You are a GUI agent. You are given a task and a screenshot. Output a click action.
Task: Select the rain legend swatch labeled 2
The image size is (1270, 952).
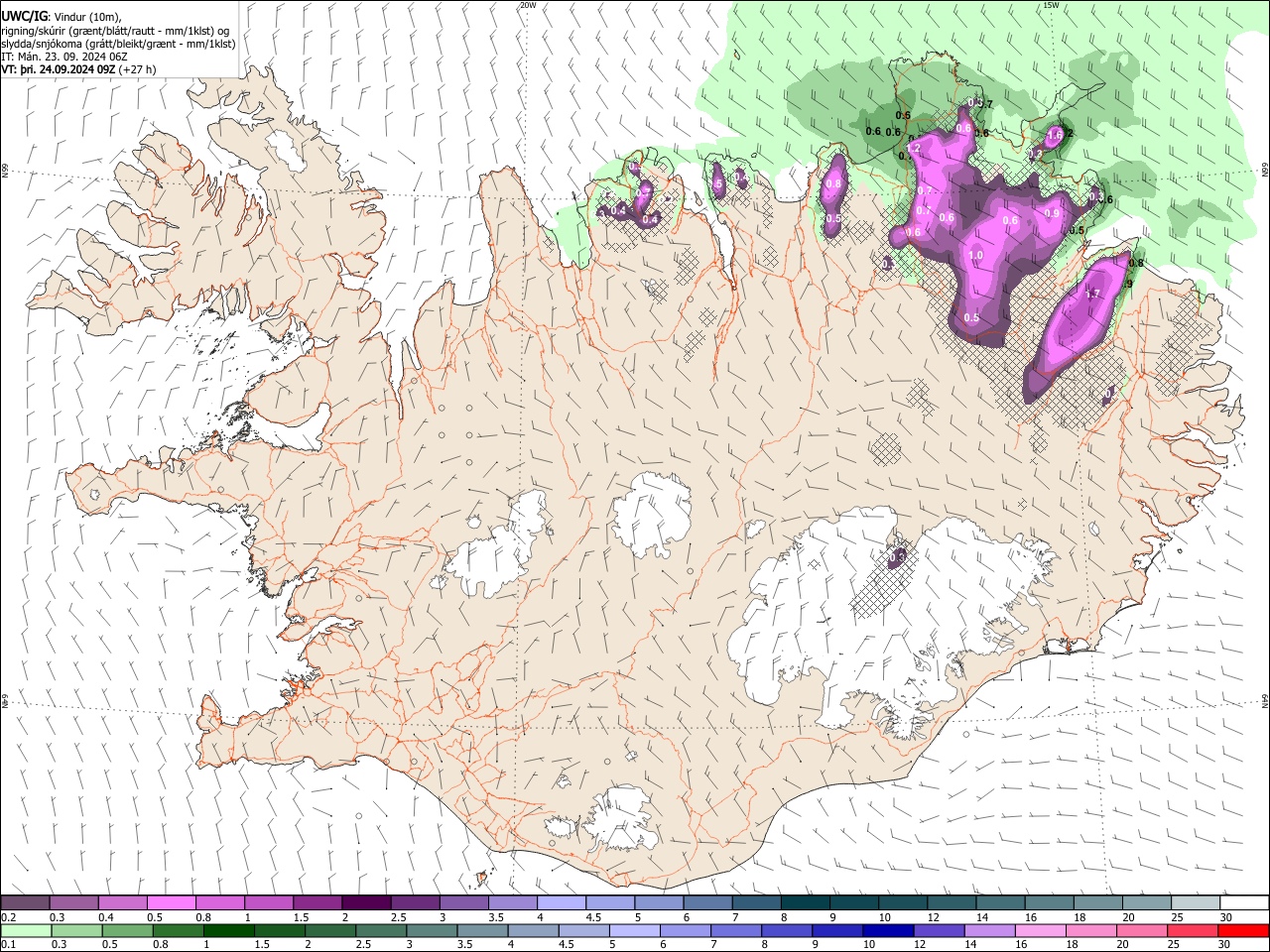click(330, 930)
